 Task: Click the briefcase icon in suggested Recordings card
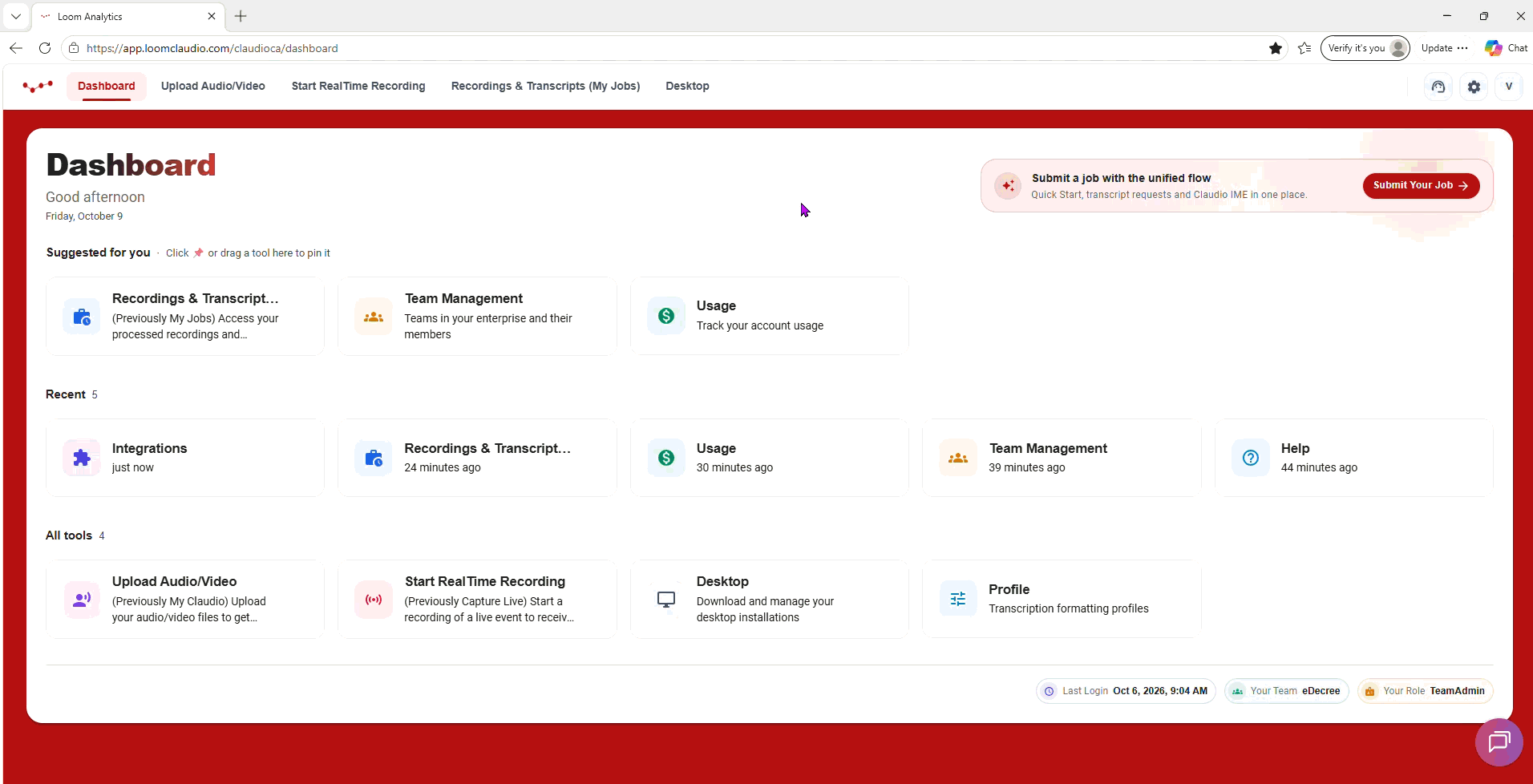pyautogui.click(x=82, y=317)
